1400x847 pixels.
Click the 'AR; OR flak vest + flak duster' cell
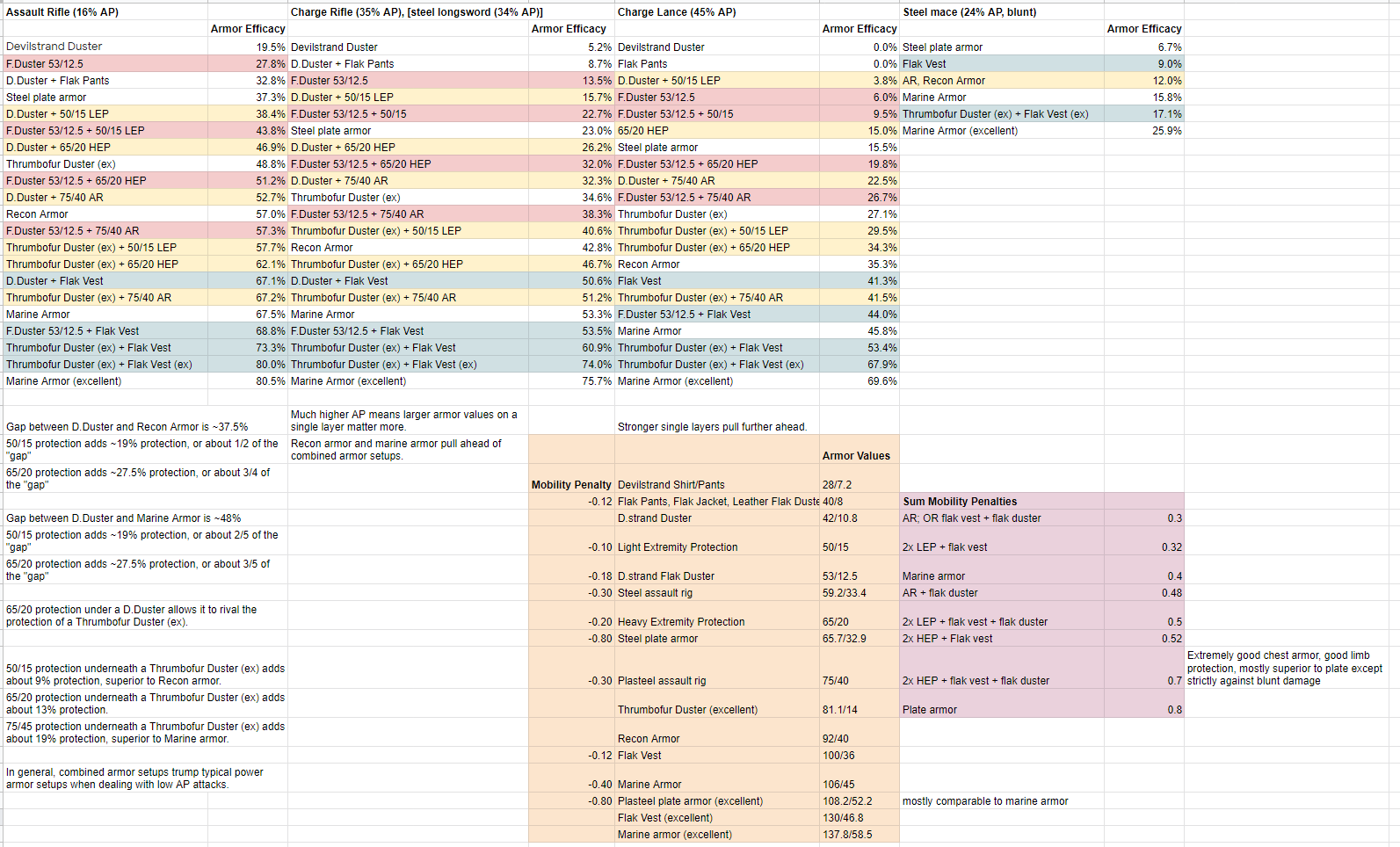coord(1002,518)
